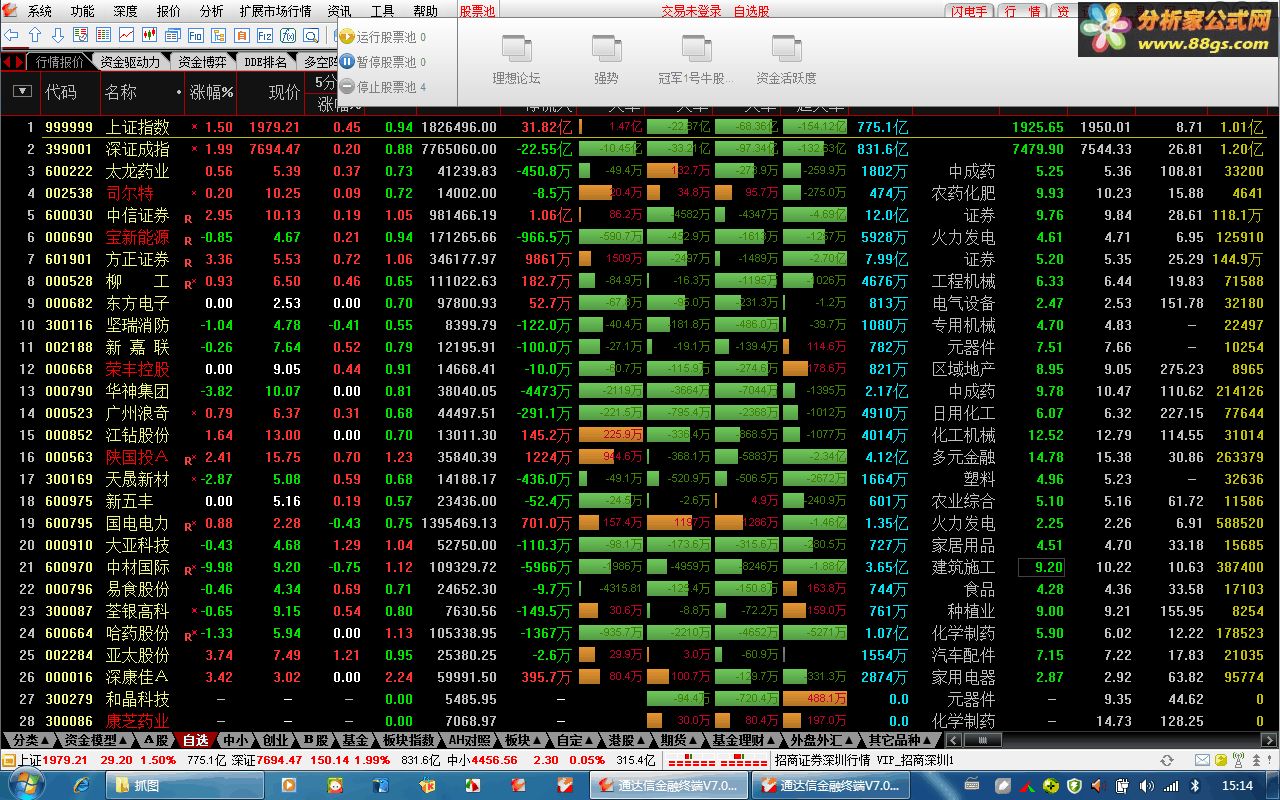Switch to the 资金博弈 tab

[x=202, y=62]
